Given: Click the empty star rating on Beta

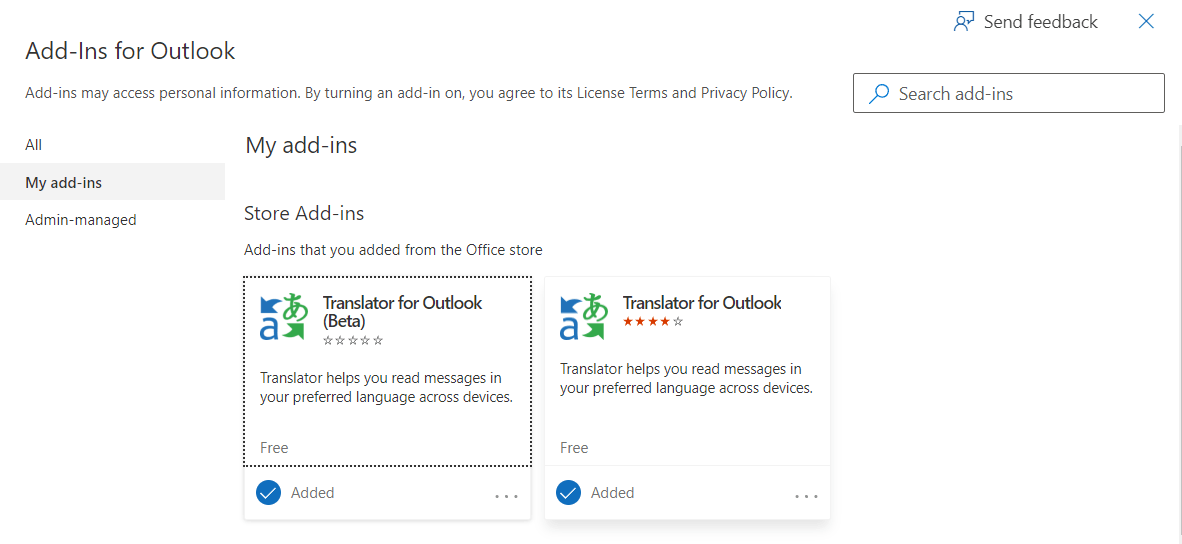Looking at the screenshot, I should 353,341.
